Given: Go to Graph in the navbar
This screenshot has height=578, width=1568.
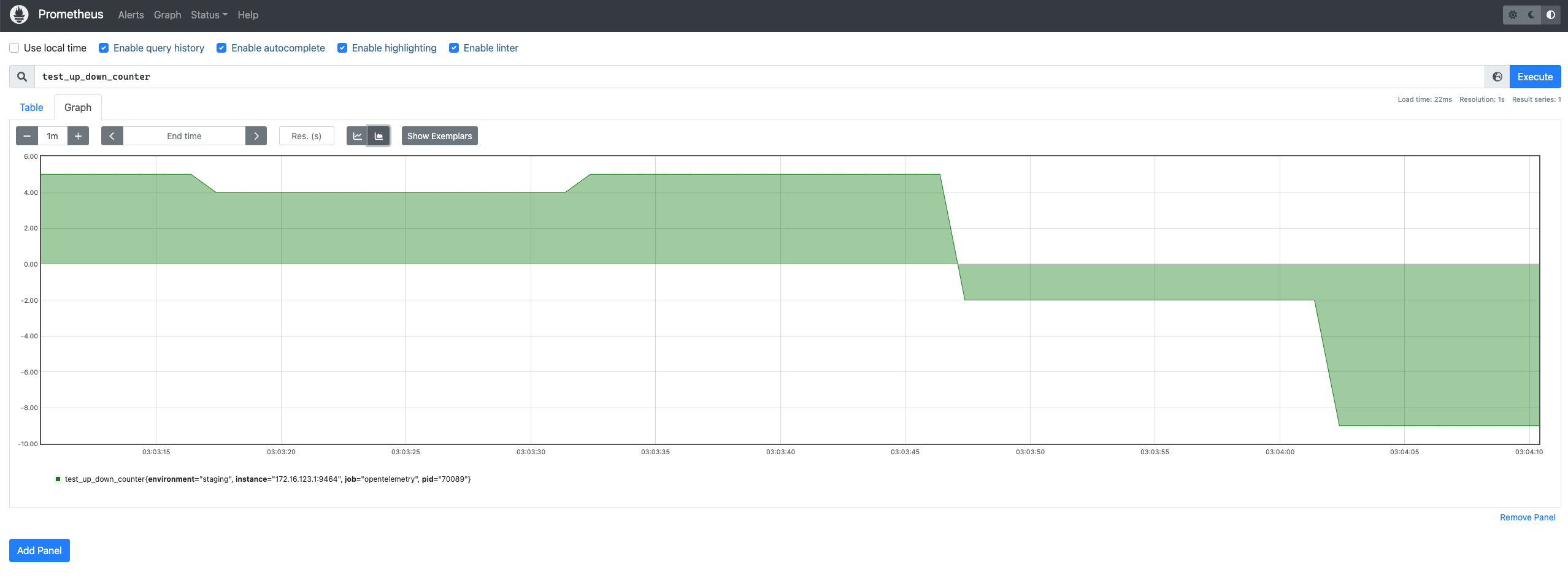Looking at the screenshot, I should [x=167, y=15].
